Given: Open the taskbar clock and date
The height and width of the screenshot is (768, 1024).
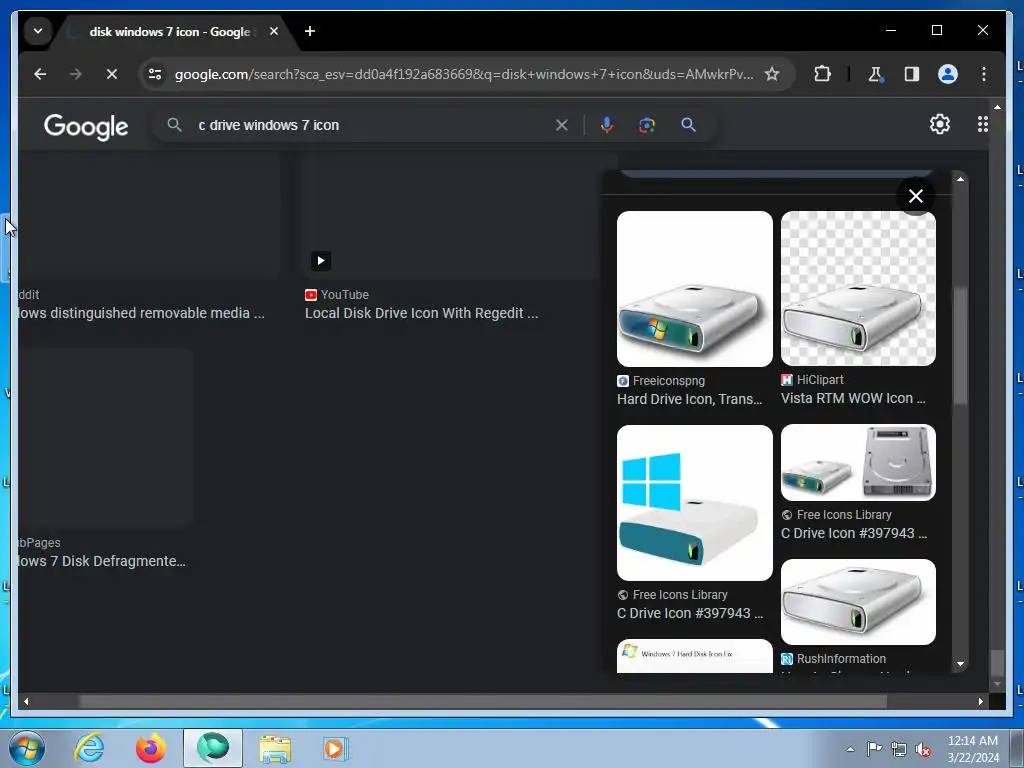Looking at the screenshot, I should [973, 749].
